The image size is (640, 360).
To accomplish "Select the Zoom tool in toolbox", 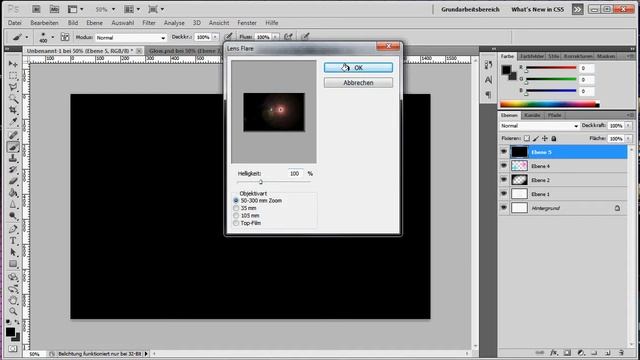I will [x=13, y=312].
